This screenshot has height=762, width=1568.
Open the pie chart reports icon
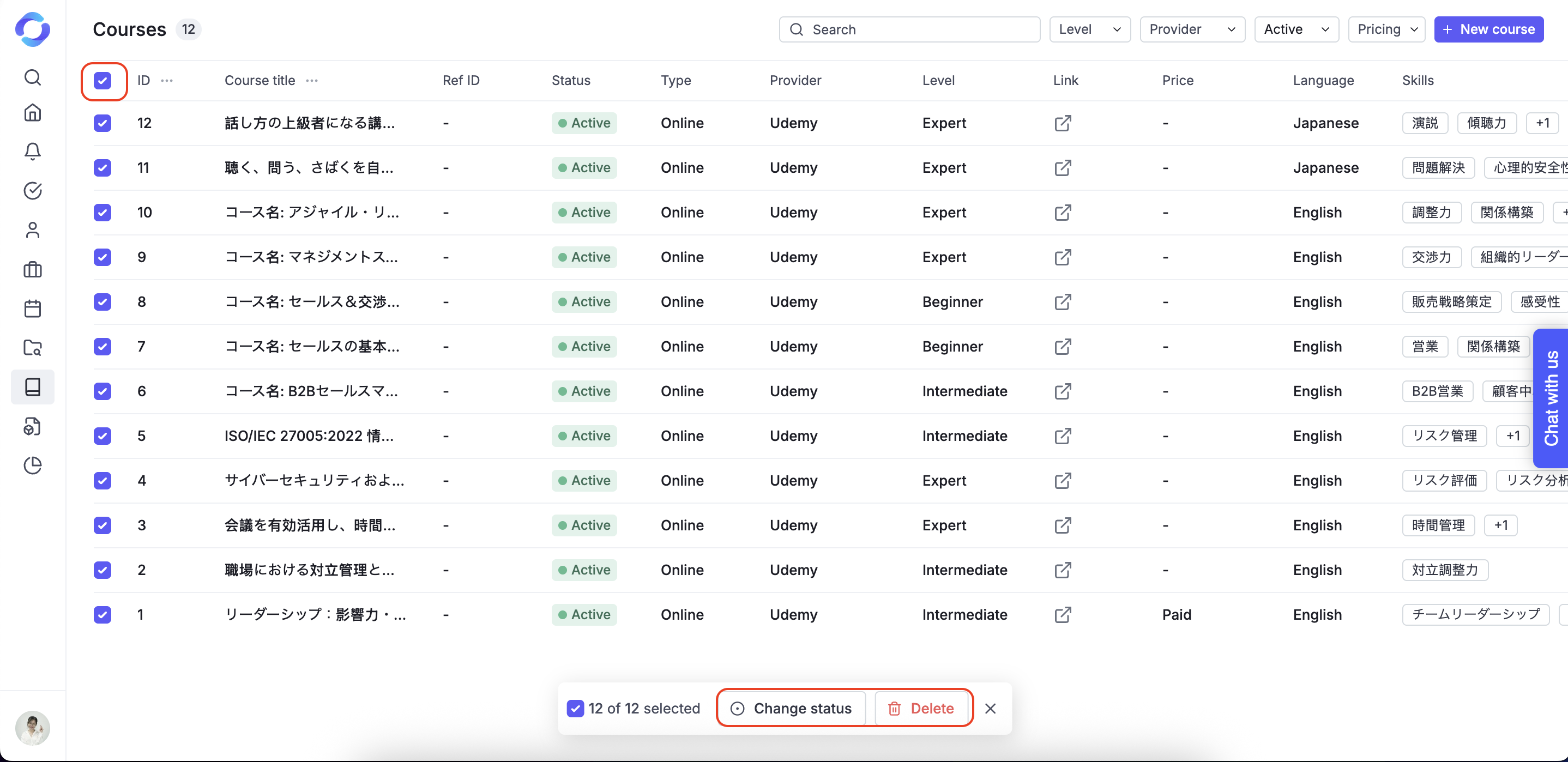tap(33, 465)
